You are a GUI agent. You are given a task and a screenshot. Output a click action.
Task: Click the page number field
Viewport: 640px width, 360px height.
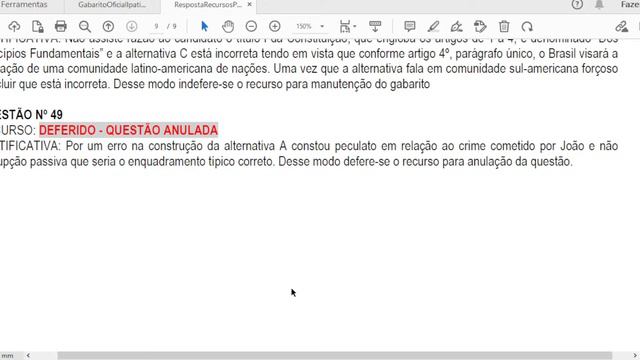pos(156,27)
